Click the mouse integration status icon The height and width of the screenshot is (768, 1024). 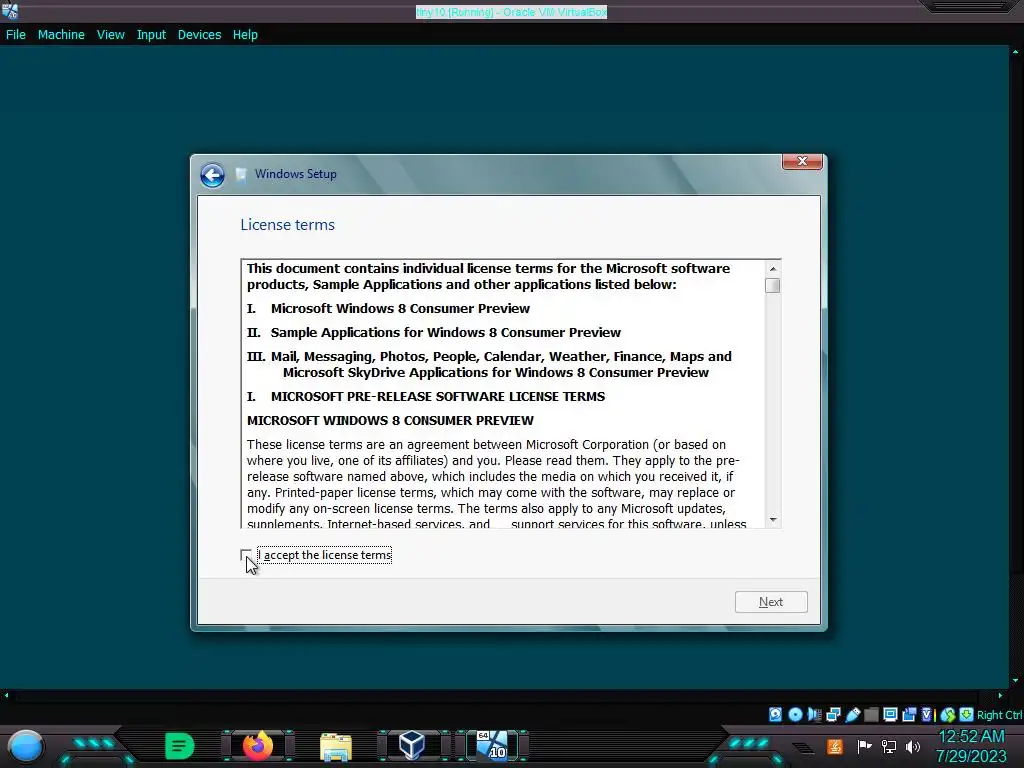pos(948,714)
